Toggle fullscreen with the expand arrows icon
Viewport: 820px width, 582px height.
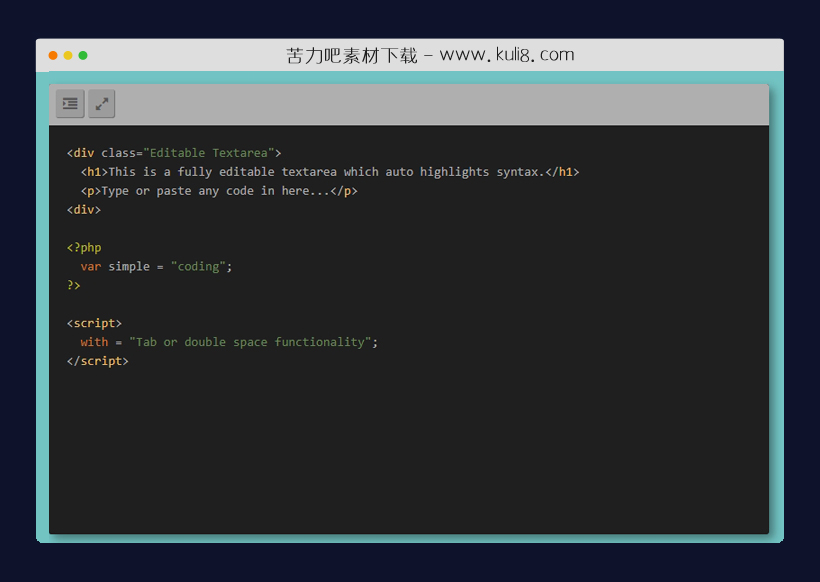[x=102, y=103]
